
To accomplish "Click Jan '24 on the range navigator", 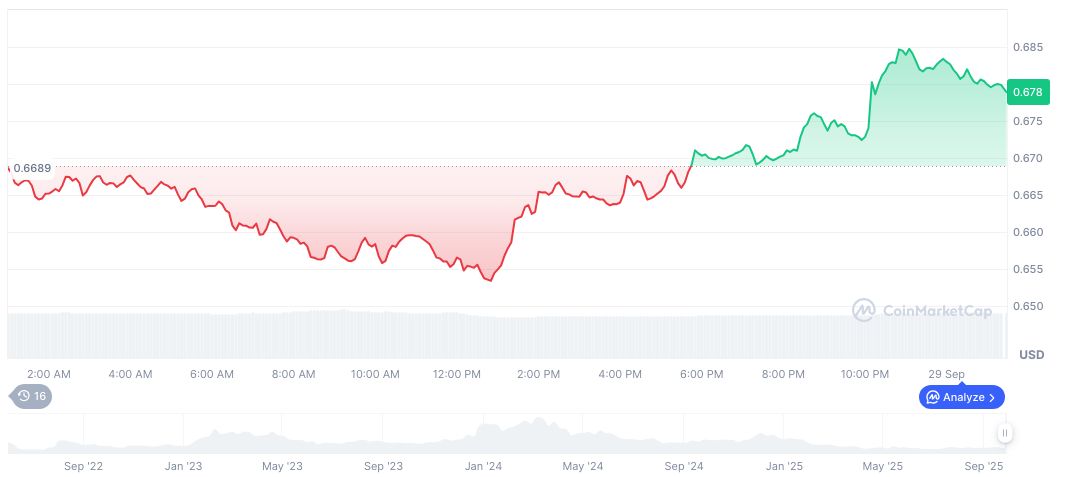I will coord(483,466).
